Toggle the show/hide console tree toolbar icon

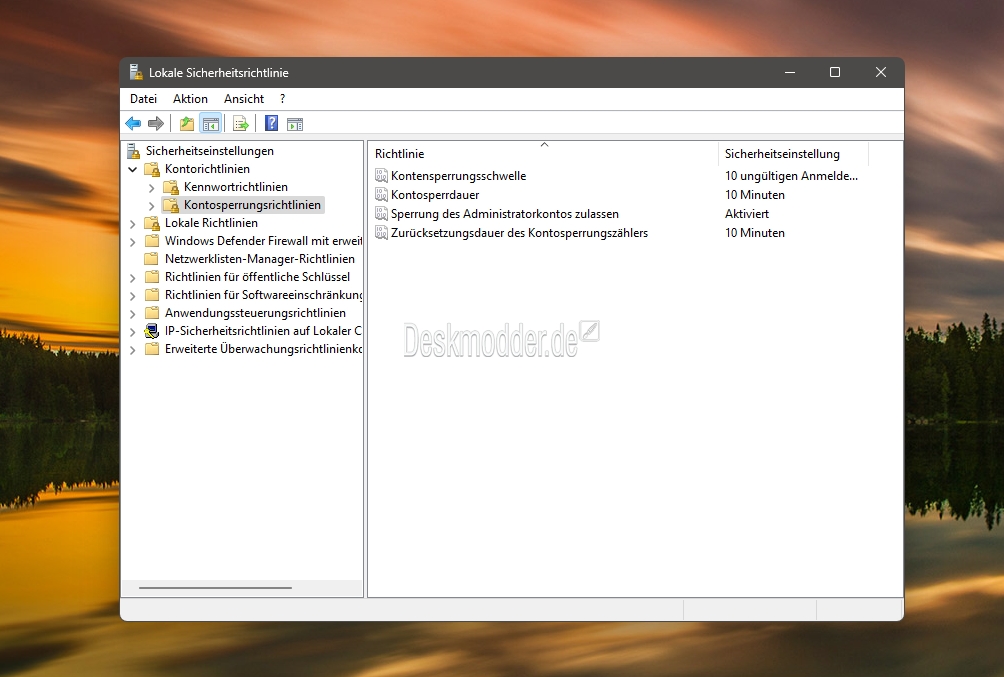(x=210, y=124)
